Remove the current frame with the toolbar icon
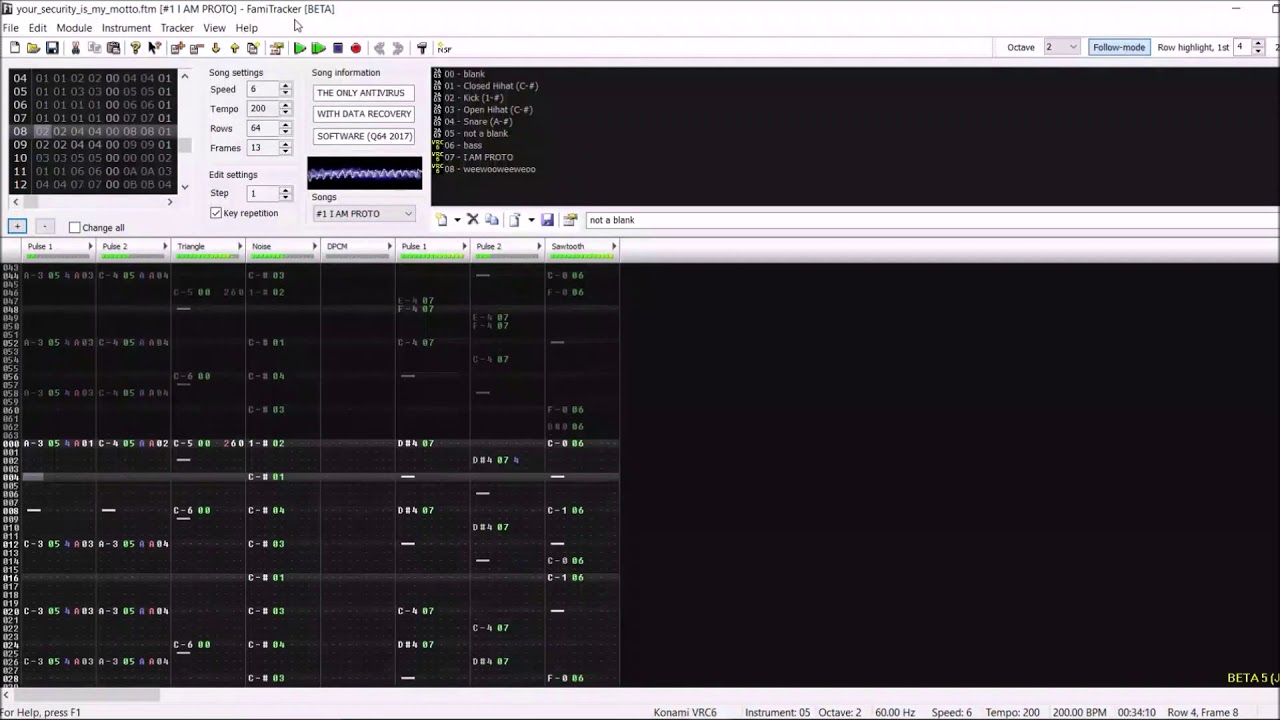The image size is (1280, 720). 196,48
